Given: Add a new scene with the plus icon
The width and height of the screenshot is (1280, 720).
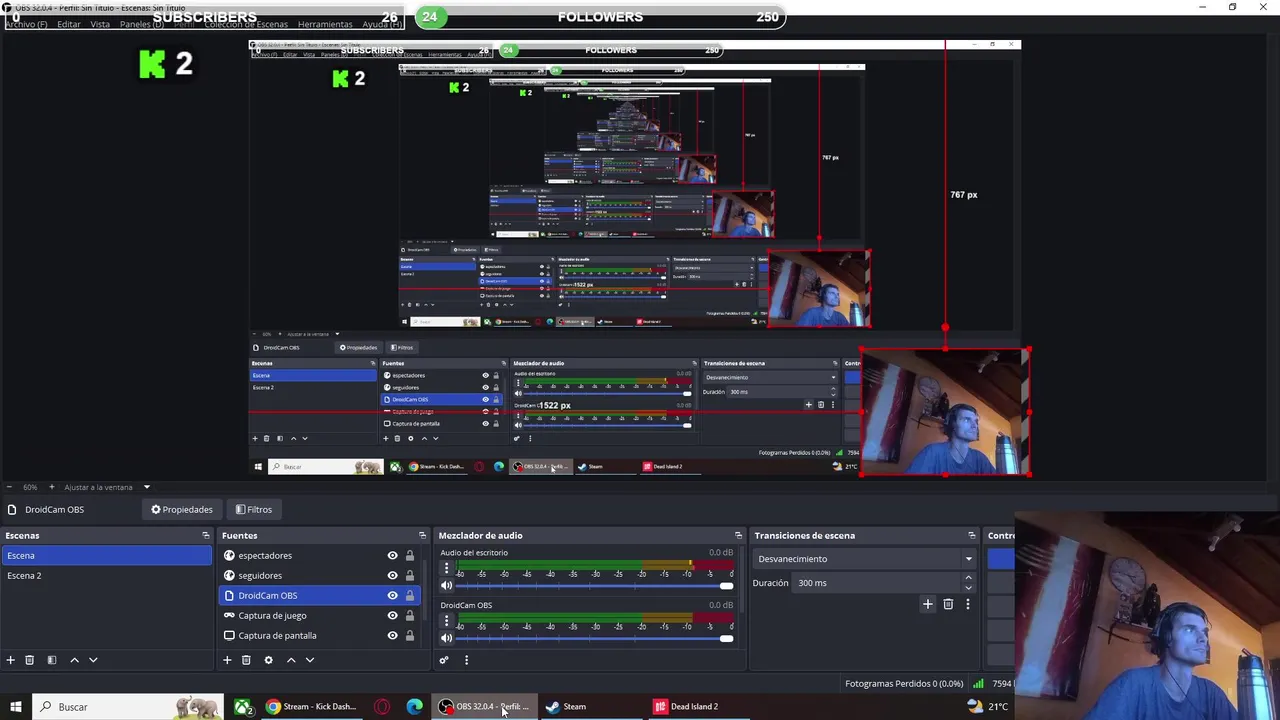Looking at the screenshot, I should click(x=11, y=660).
